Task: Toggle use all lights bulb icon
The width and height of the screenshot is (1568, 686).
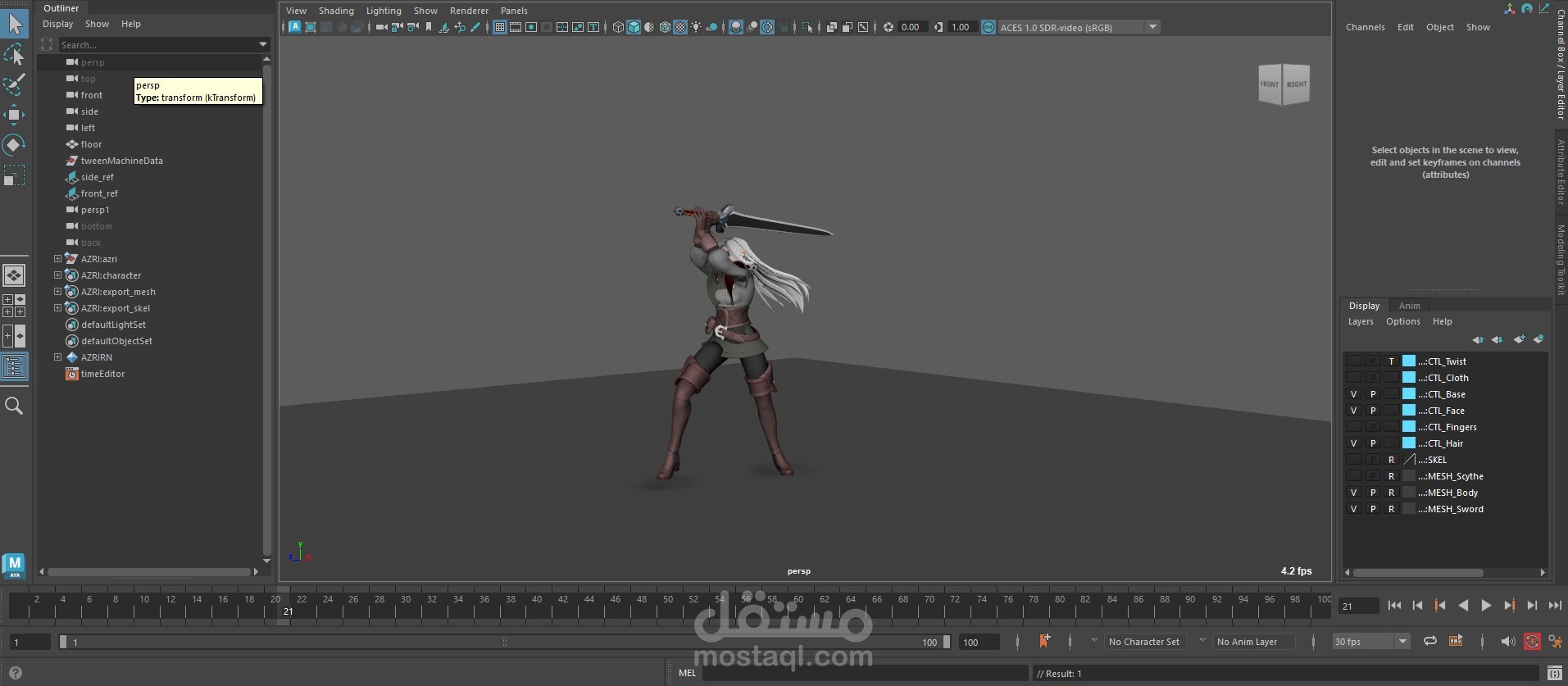Action: 696,27
